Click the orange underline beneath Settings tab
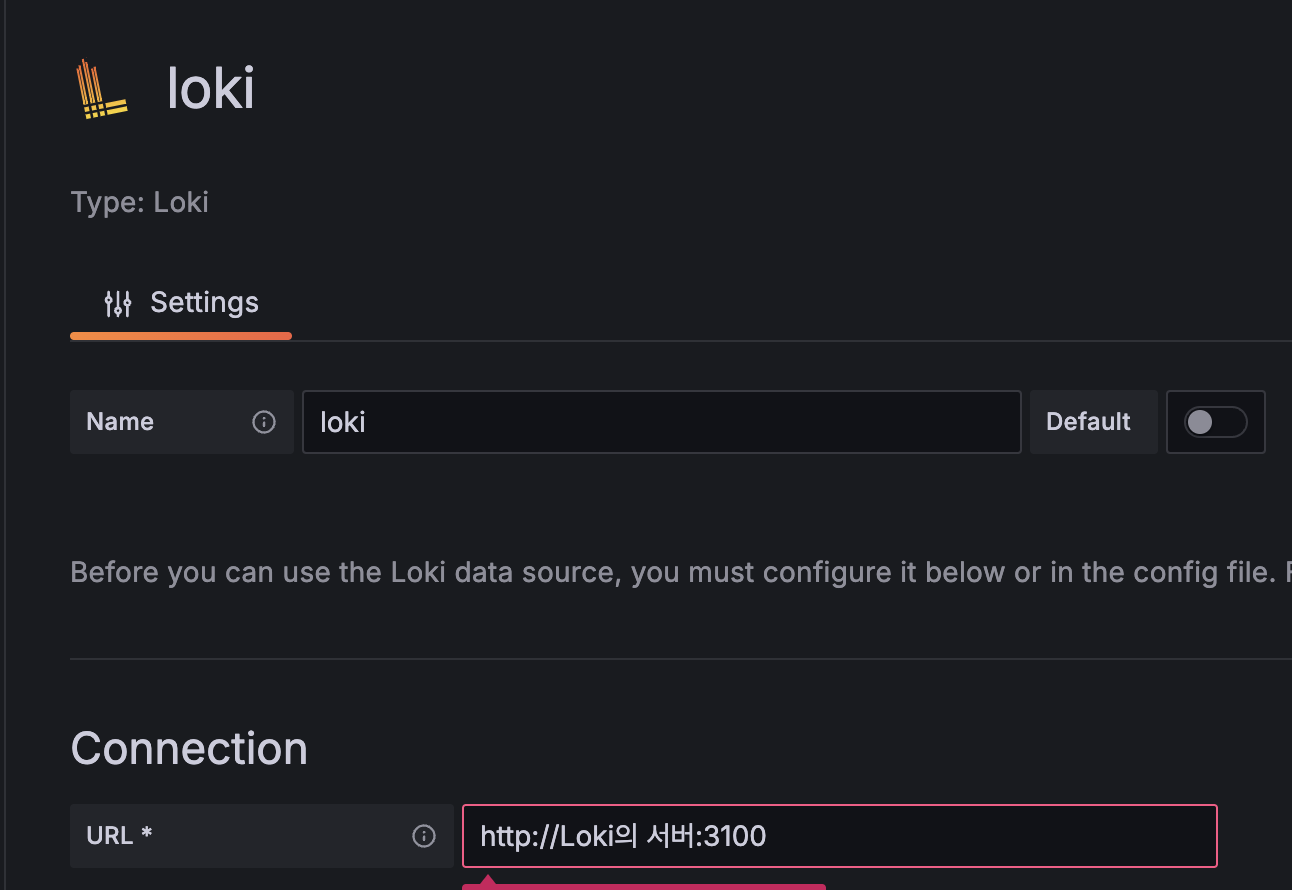 click(x=181, y=336)
